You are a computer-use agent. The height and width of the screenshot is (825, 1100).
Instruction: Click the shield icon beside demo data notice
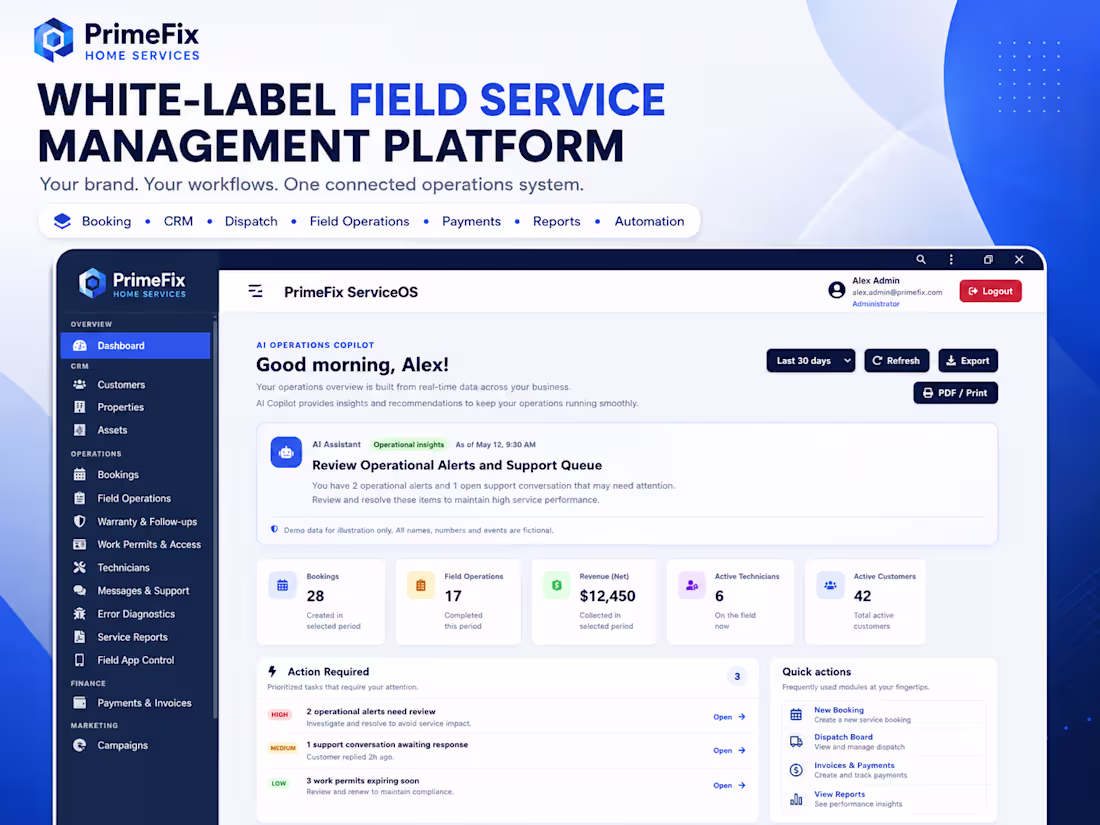click(x=274, y=530)
